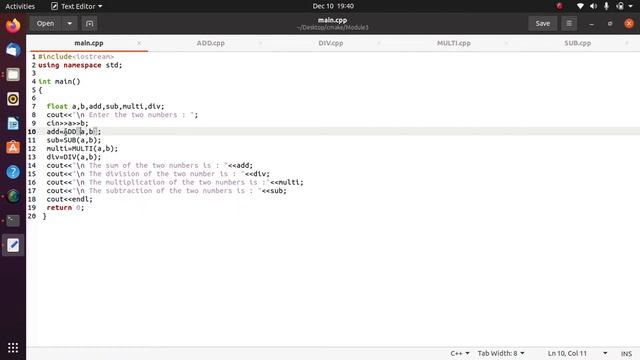
Task: Click the line 'sub=SUB(a,b);'
Action: click(73, 140)
